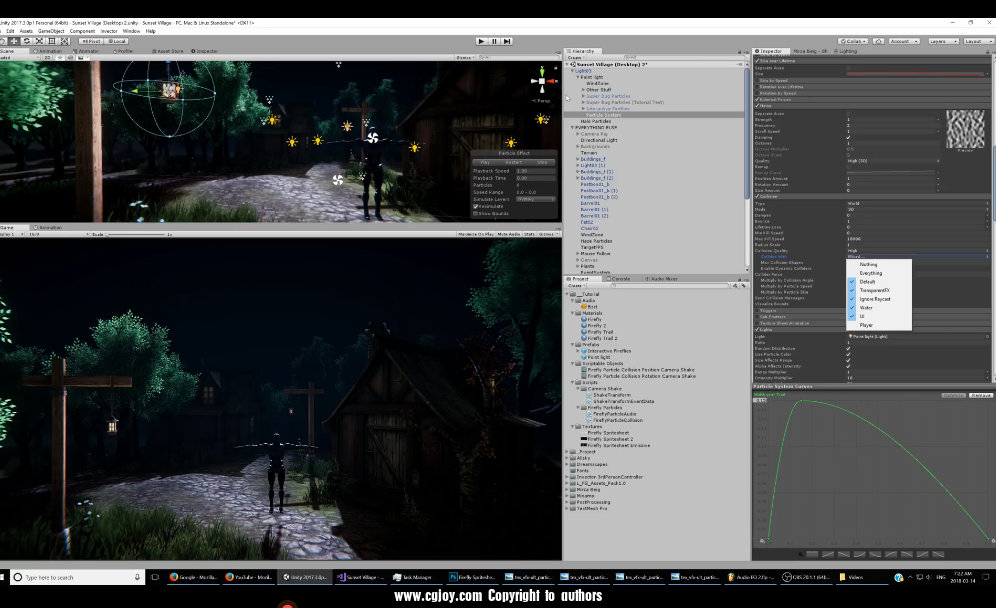Click the Restart button in Particle Effect
996x608 pixels.
[514, 162]
